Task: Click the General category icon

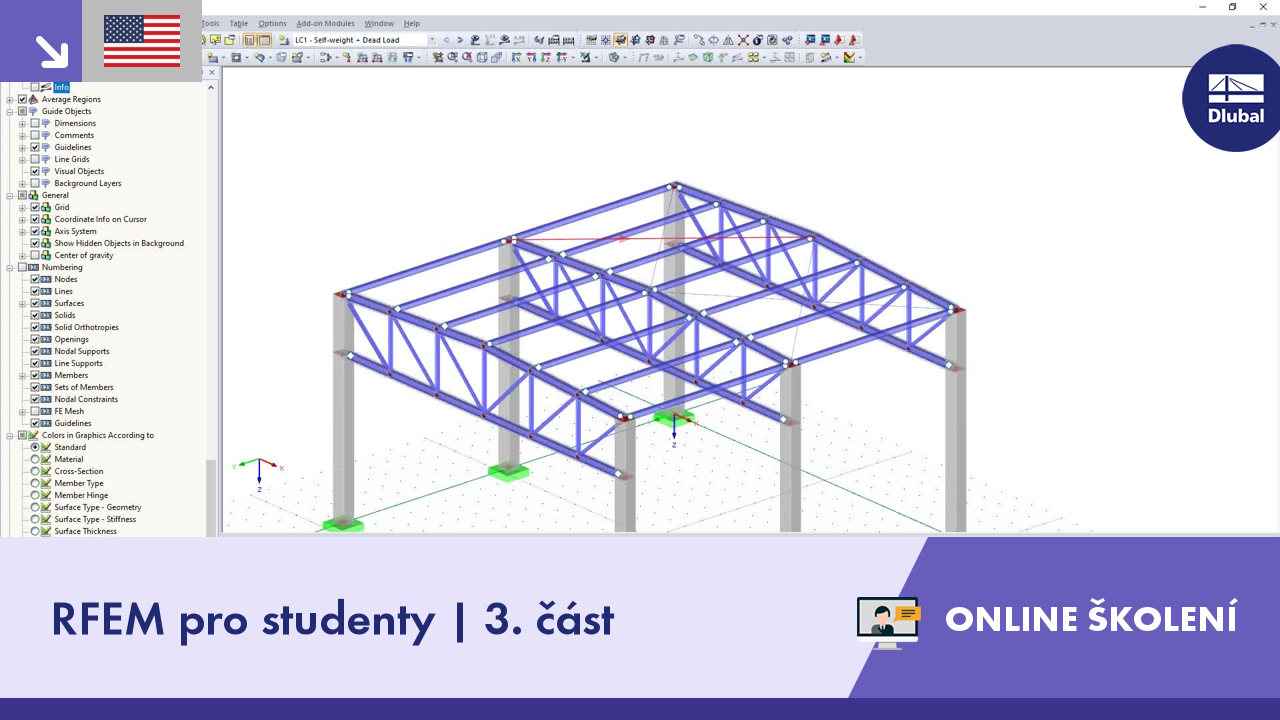Action: click(34, 195)
